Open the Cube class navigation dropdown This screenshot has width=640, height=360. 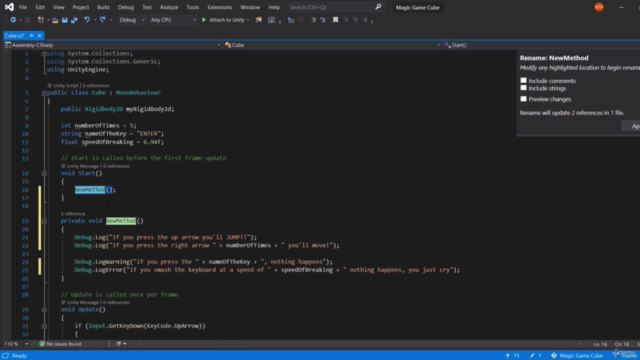(x=332, y=45)
